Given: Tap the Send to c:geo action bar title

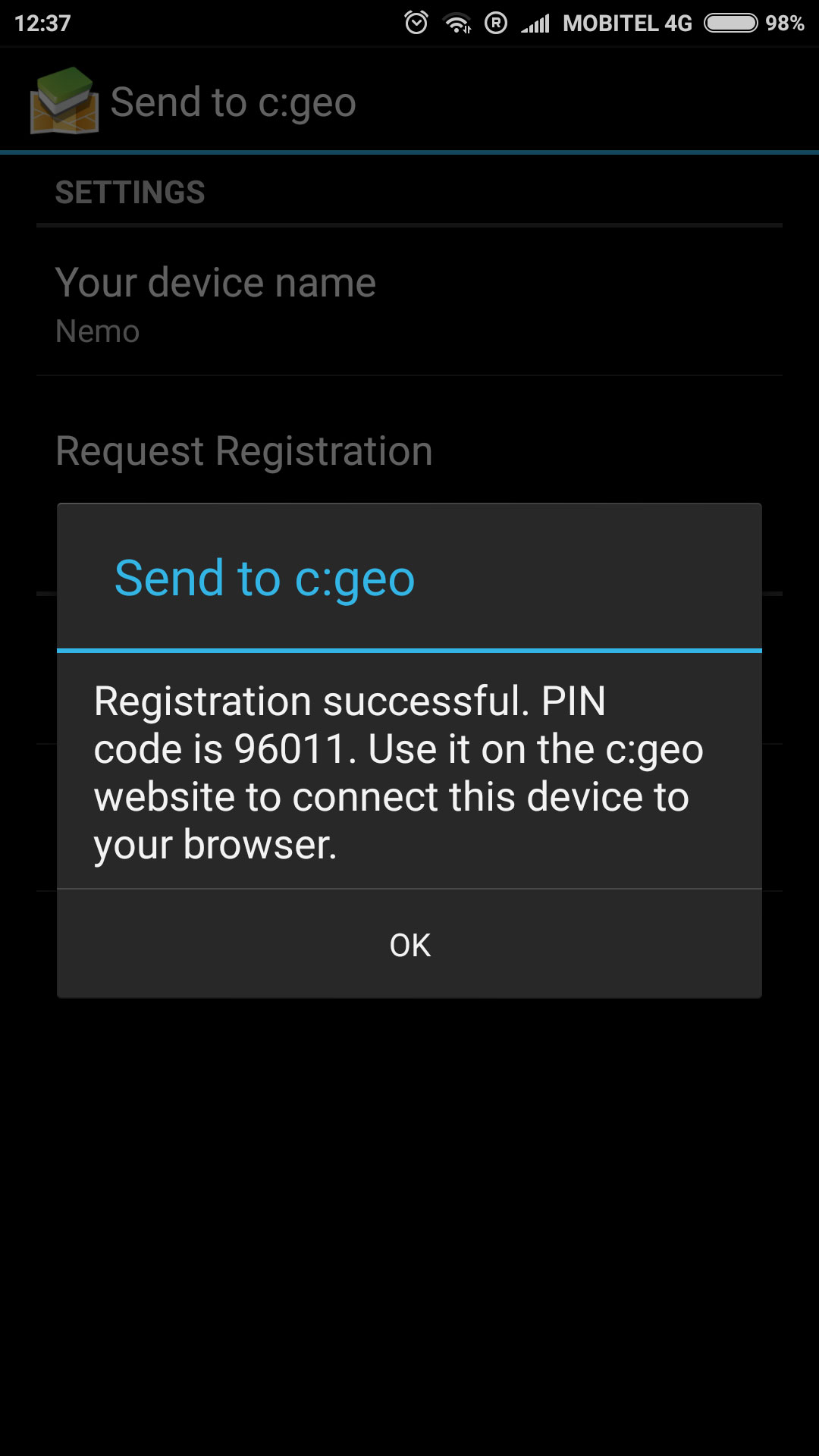Looking at the screenshot, I should [233, 102].
